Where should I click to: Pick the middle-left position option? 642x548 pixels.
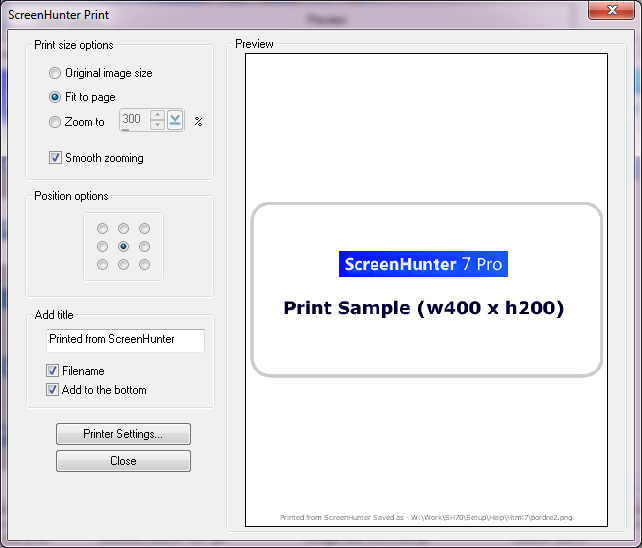pyautogui.click(x=102, y=246)
